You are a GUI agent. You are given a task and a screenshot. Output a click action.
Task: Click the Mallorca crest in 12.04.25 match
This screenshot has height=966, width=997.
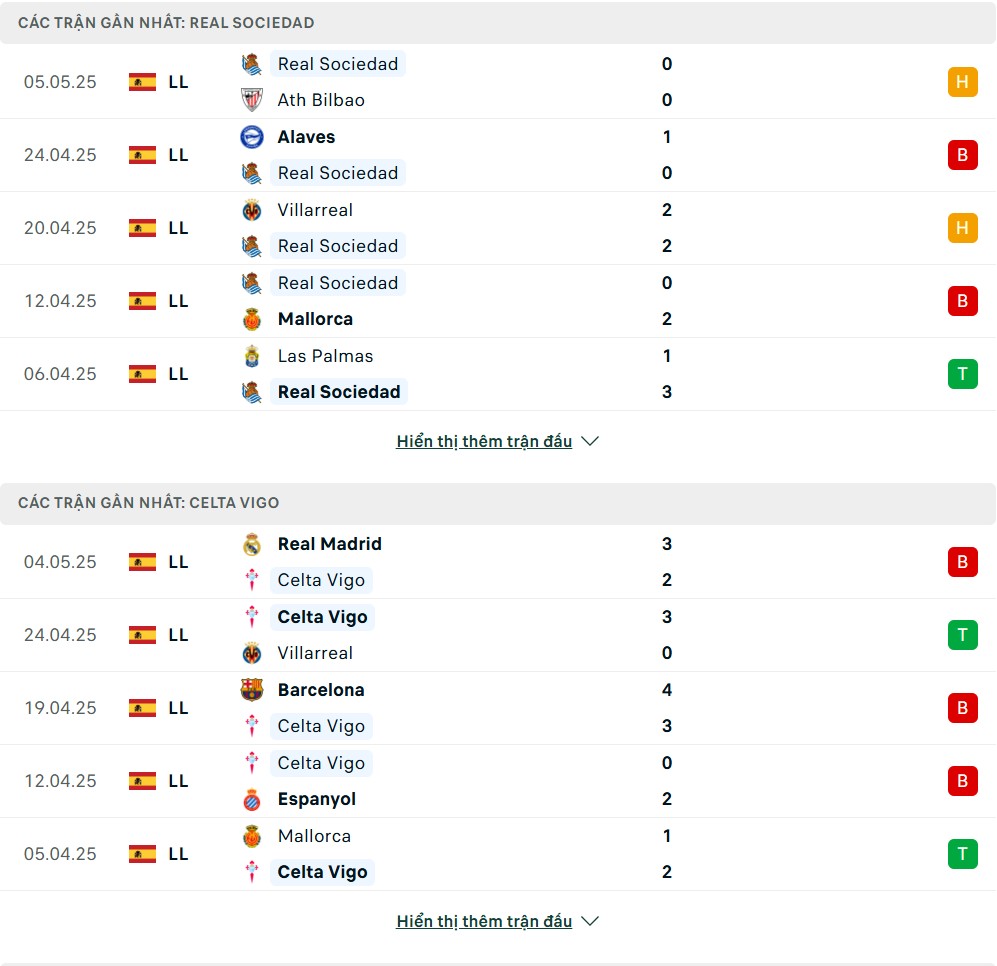252,319
